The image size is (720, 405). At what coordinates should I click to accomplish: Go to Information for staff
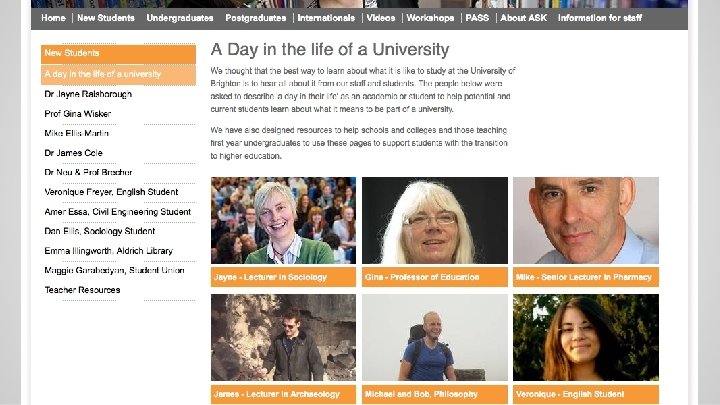point(600,18)
